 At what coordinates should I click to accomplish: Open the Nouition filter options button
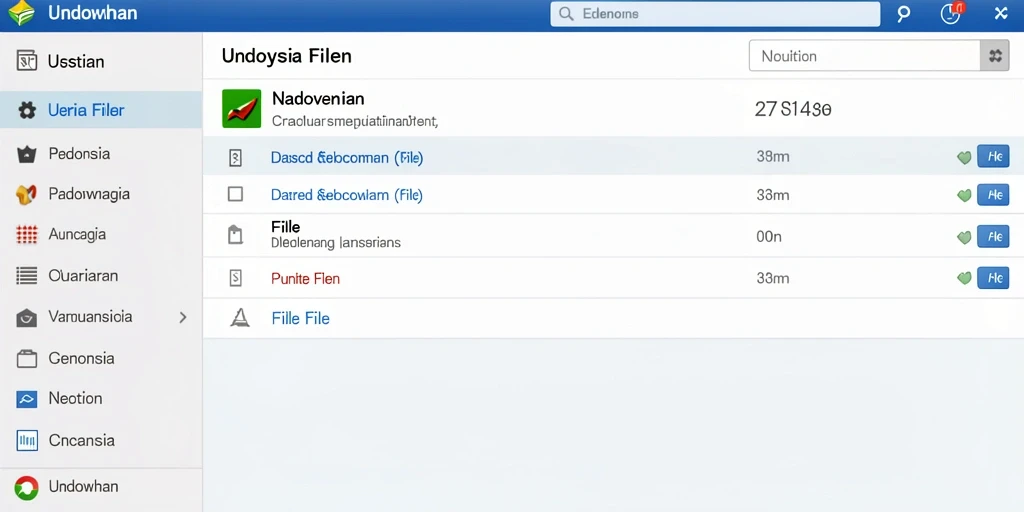coord(995,56)
